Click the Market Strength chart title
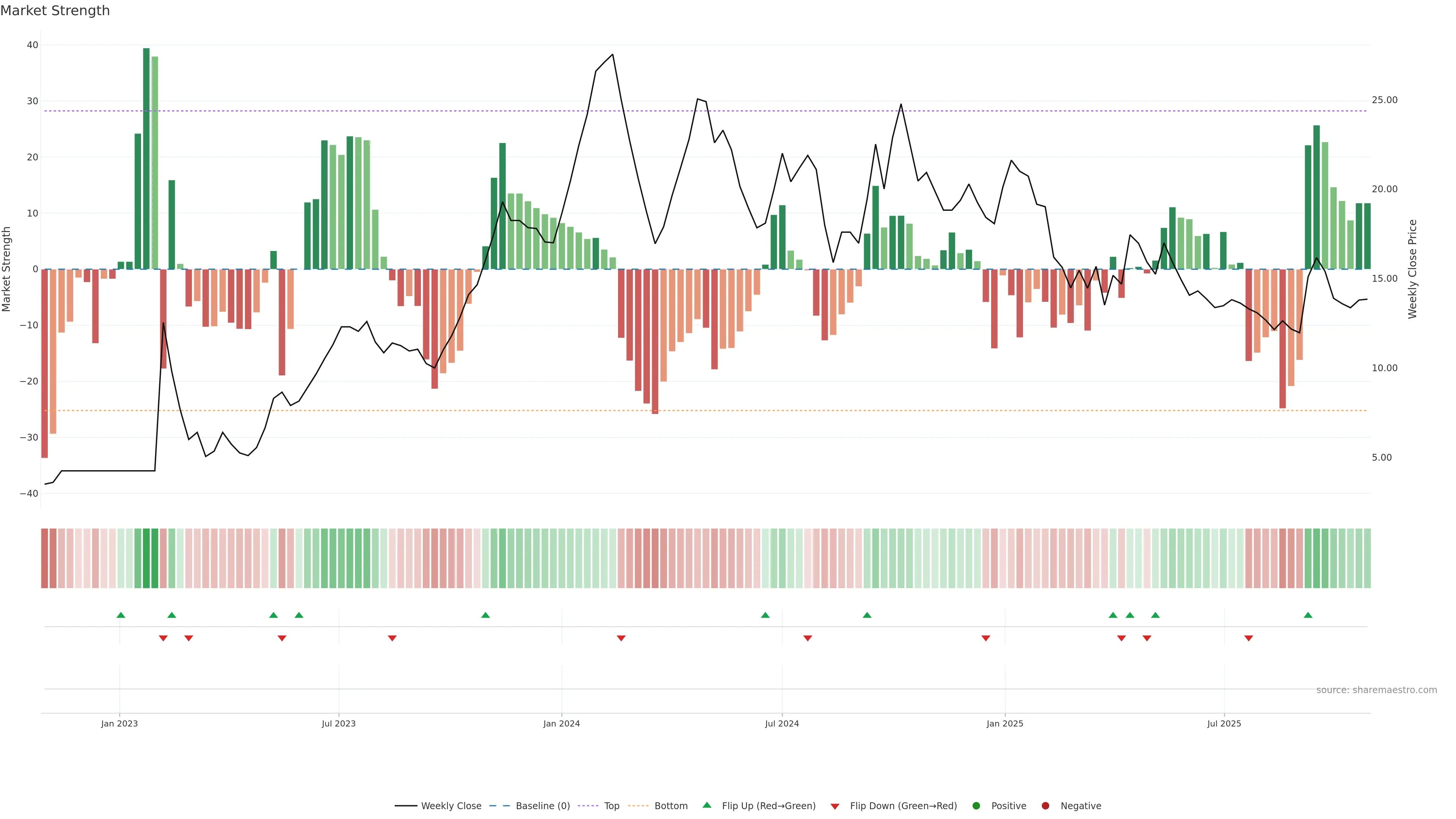The width and height of the screenshot is (1456, 819). coord(55,10)
